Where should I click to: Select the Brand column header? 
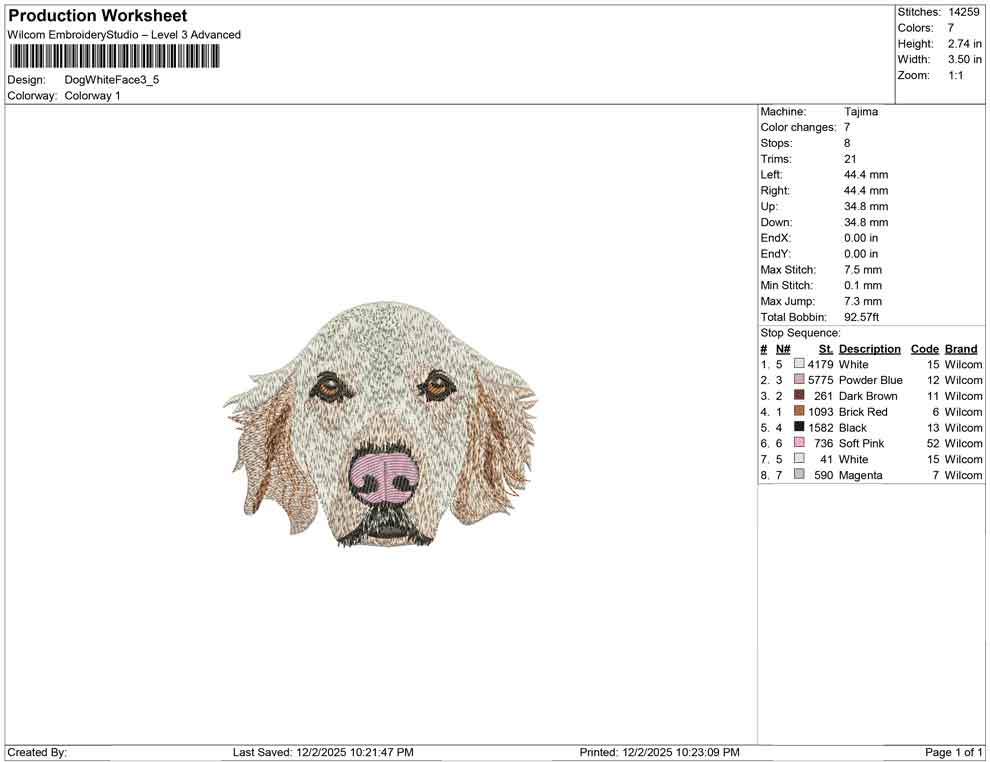[960, 348]
